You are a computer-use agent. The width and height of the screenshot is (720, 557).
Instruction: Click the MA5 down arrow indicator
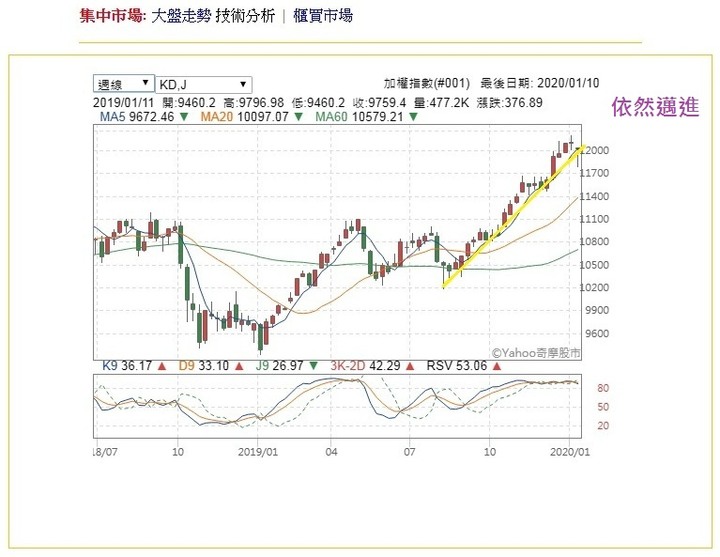pyautogui.click(x=184, y=117)
